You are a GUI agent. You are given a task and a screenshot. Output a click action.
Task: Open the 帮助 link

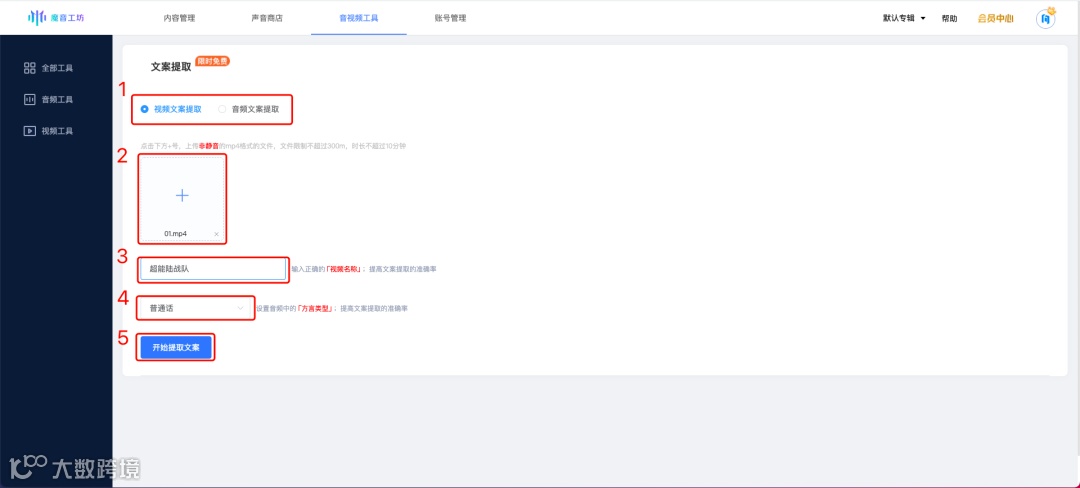tap(949, 19)
